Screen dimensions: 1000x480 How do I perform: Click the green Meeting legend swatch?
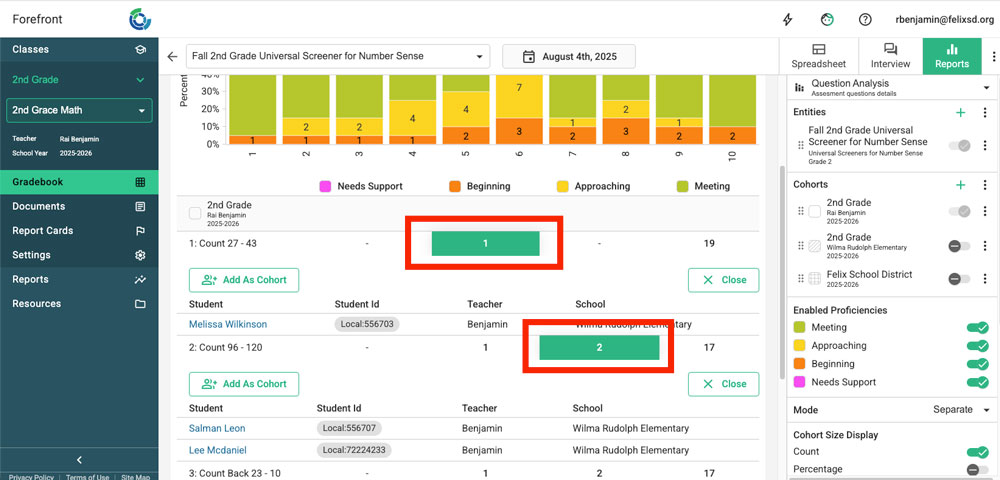684,186
